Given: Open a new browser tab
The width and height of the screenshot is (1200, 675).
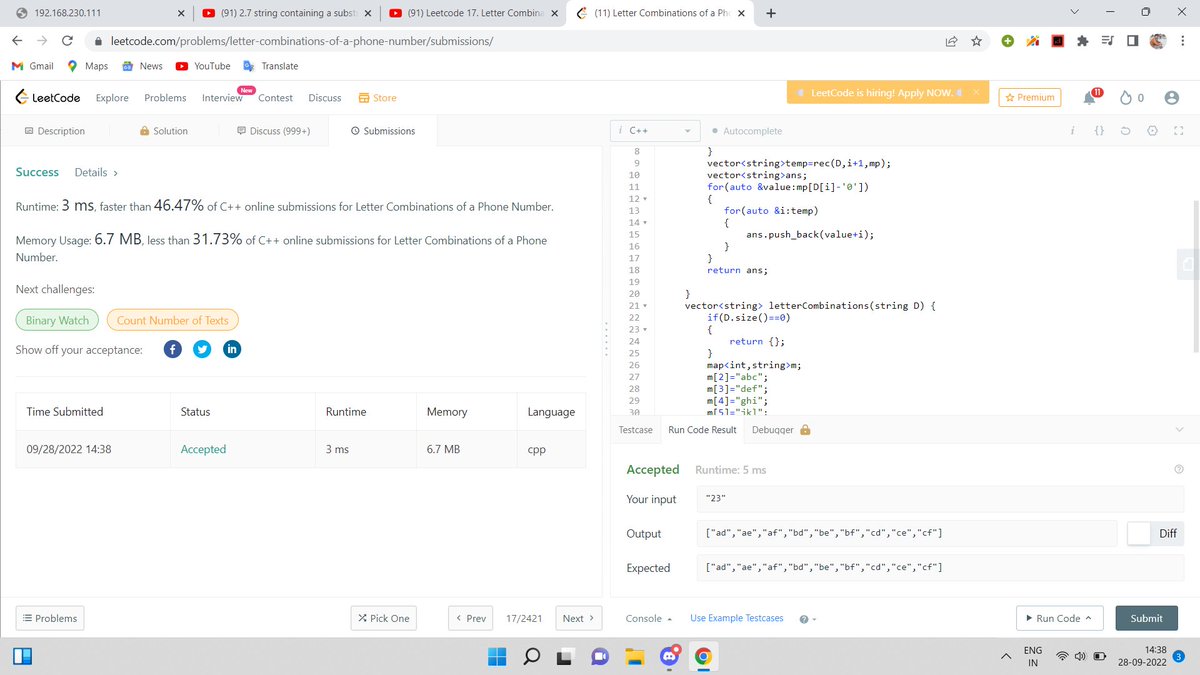Looking at the screenshot, I should point(769,14).
